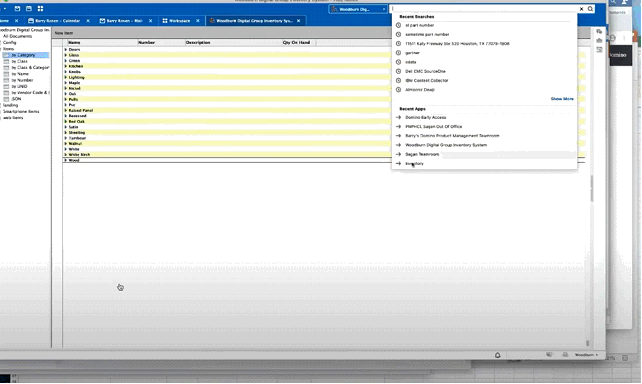
Task: Open recent app 'Woodburn Digital Group Inventory System'
Action: (x=446, y=145)
